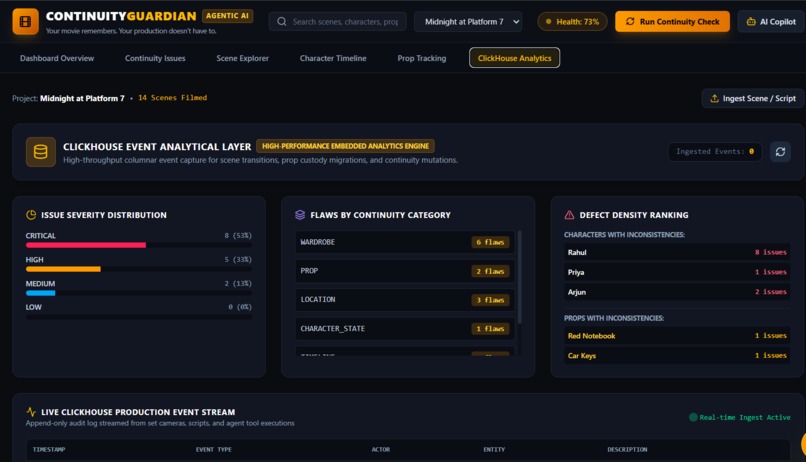This screenshot has width=806, height=462.
Task: Click the Health: 73% badge
Action: pyautogui.click(x=572, y=22)
